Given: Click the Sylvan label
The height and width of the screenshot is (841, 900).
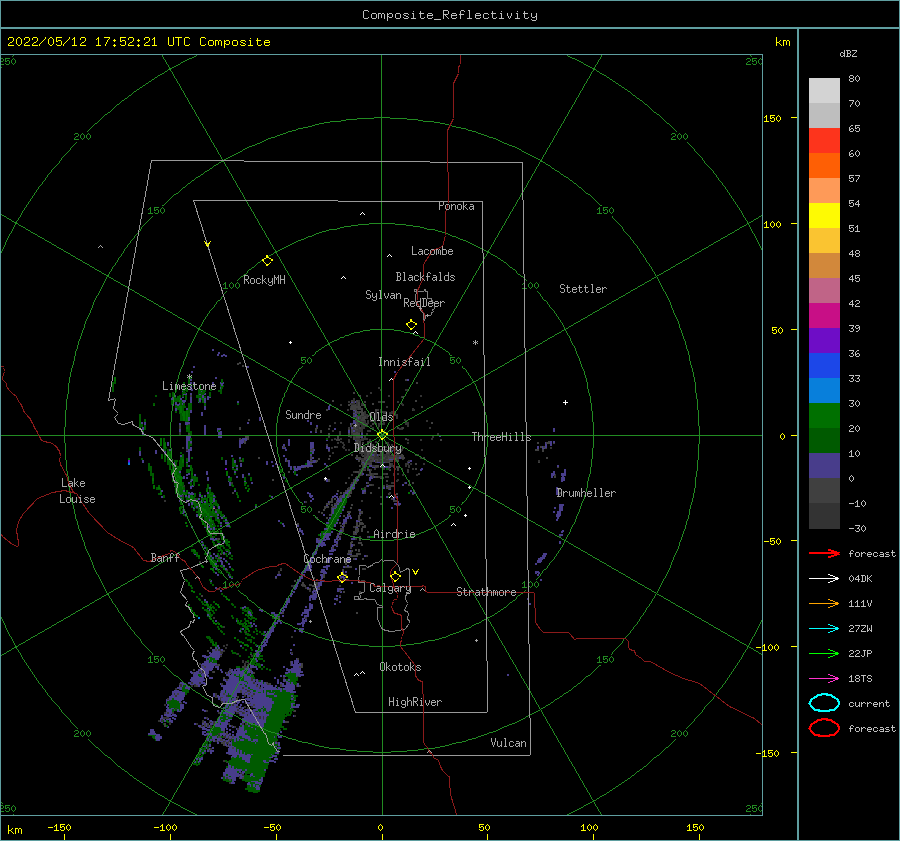Looking at the screenshot, I should point(383,294).
